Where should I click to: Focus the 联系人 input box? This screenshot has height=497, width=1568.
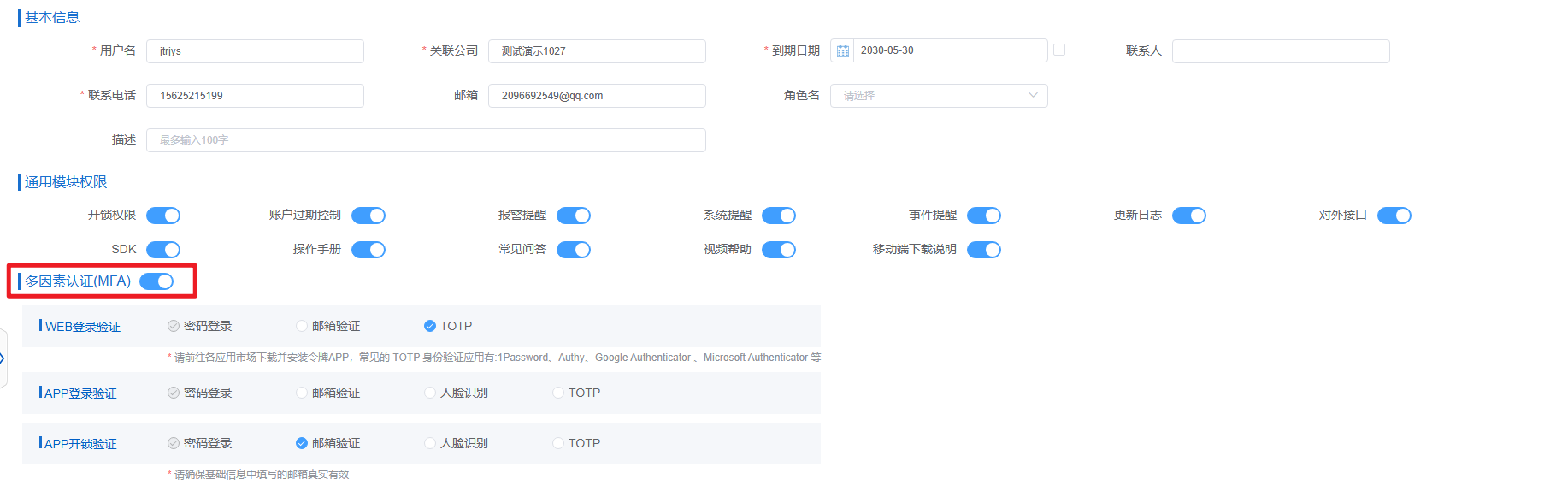point(1280,51)
